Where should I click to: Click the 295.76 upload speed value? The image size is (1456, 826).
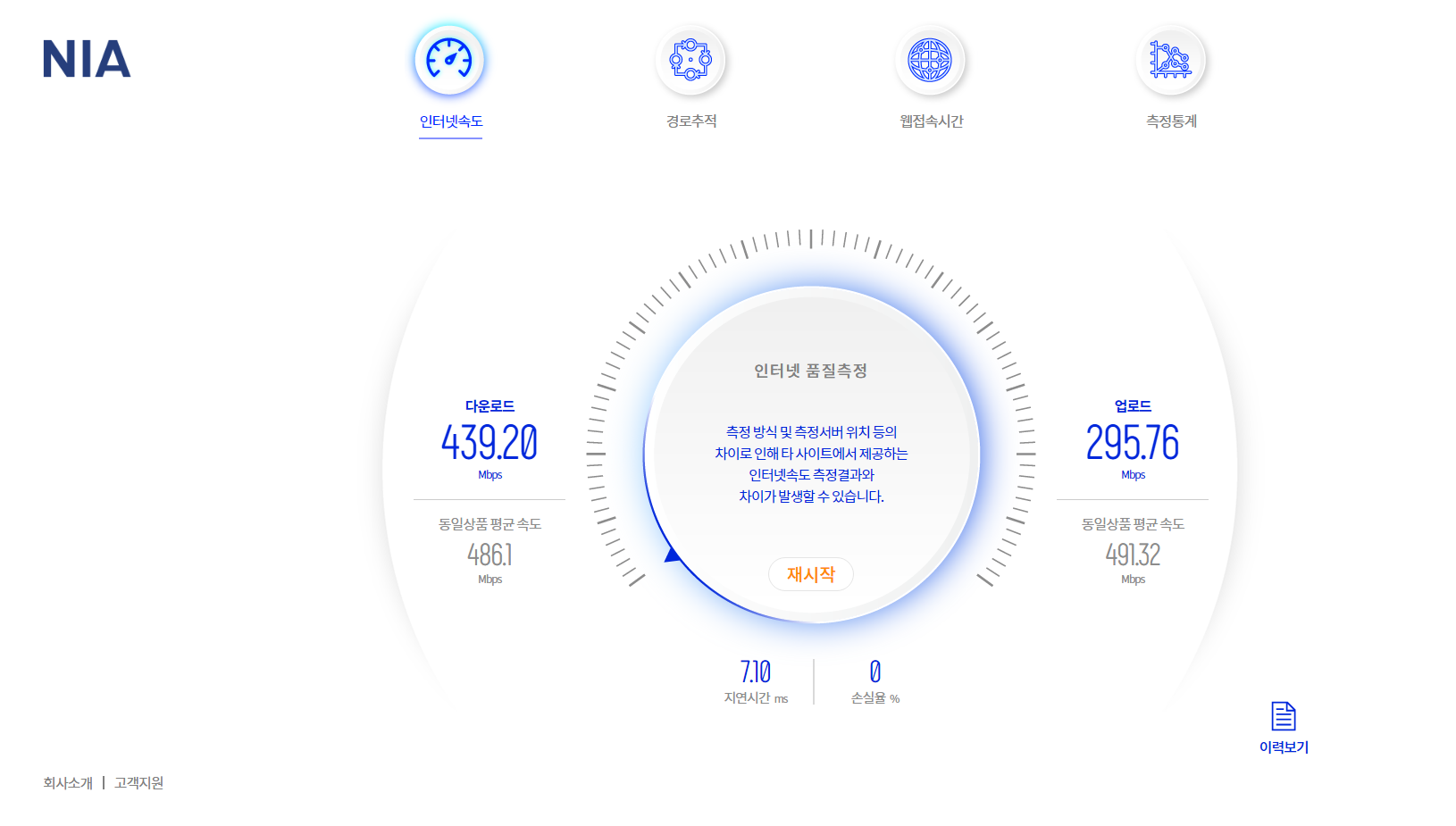[1133, 442]
